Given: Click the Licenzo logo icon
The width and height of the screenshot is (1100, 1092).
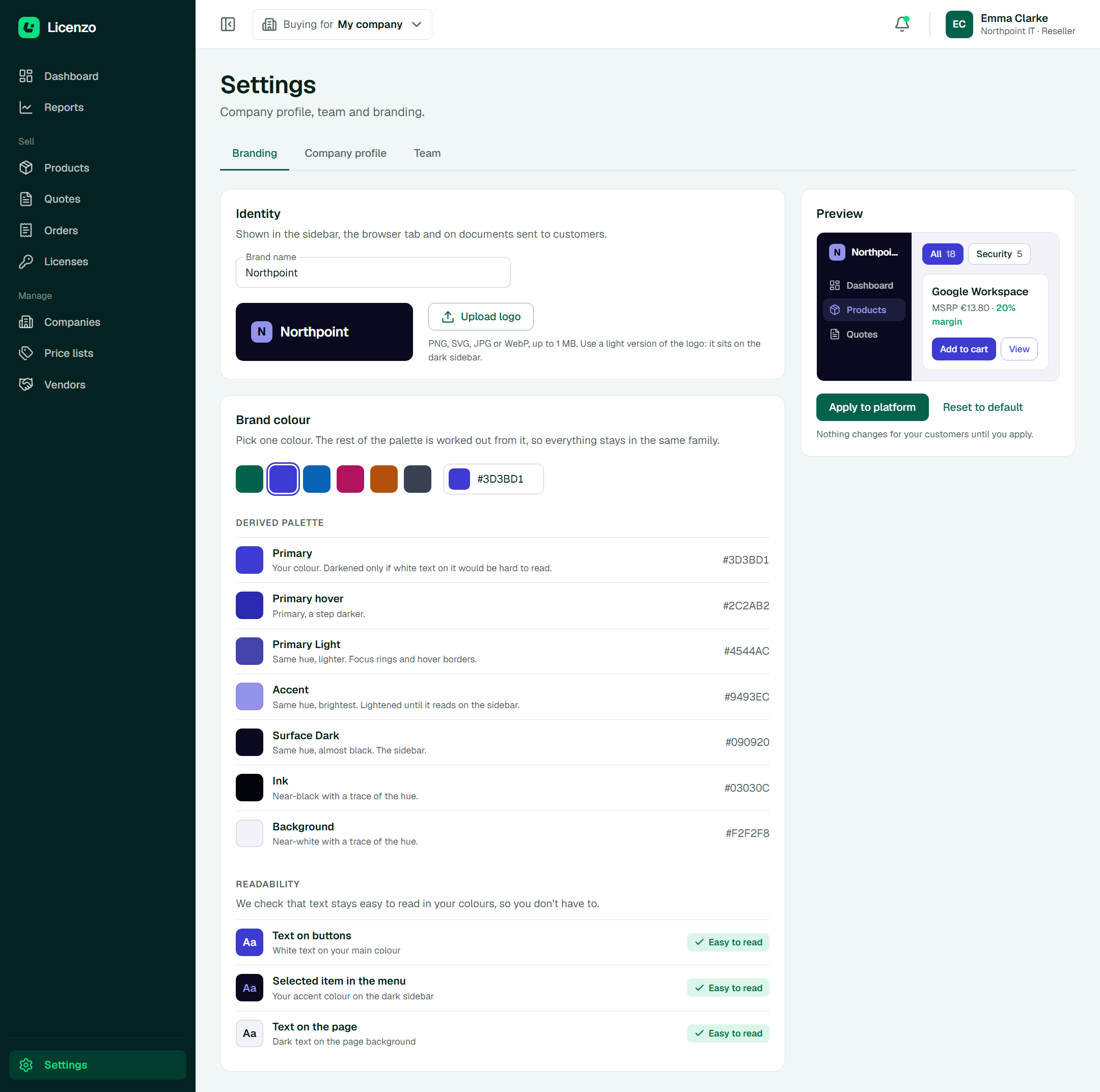Looking at the screenshot, I should coord(29,27).
